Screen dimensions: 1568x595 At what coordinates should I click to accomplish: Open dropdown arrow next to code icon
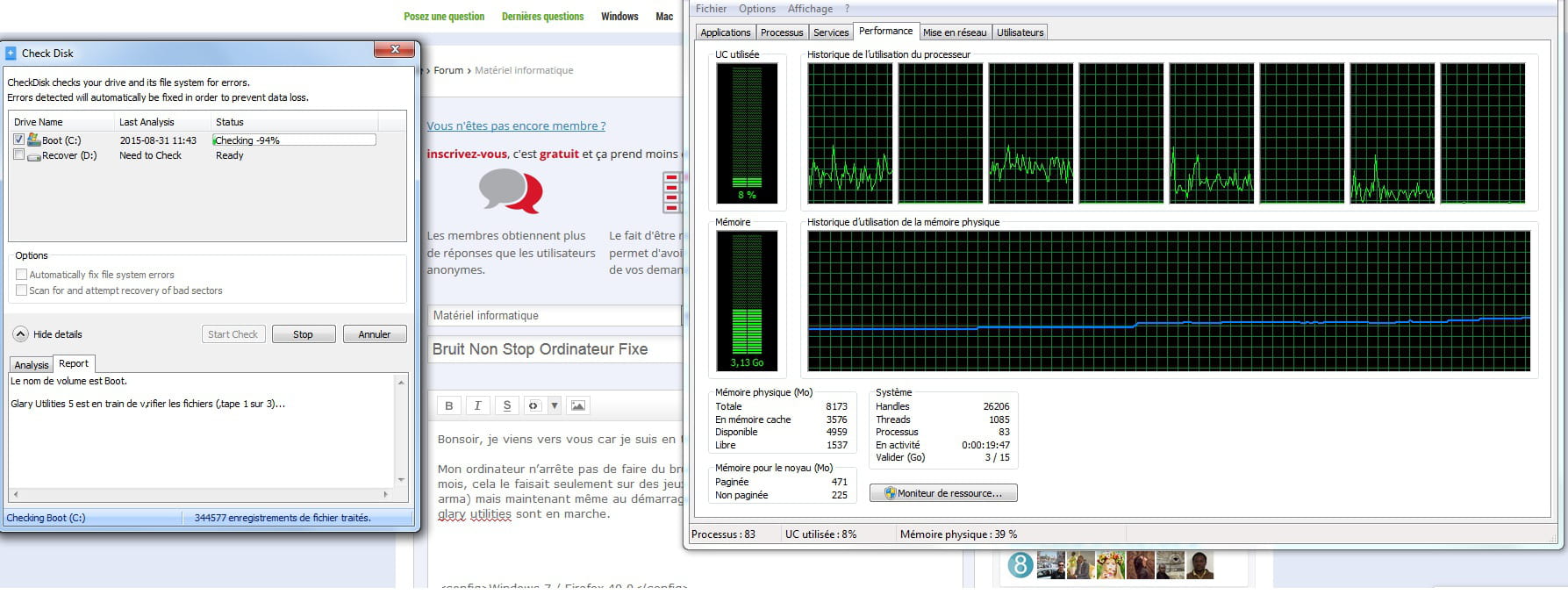point(555,405)
